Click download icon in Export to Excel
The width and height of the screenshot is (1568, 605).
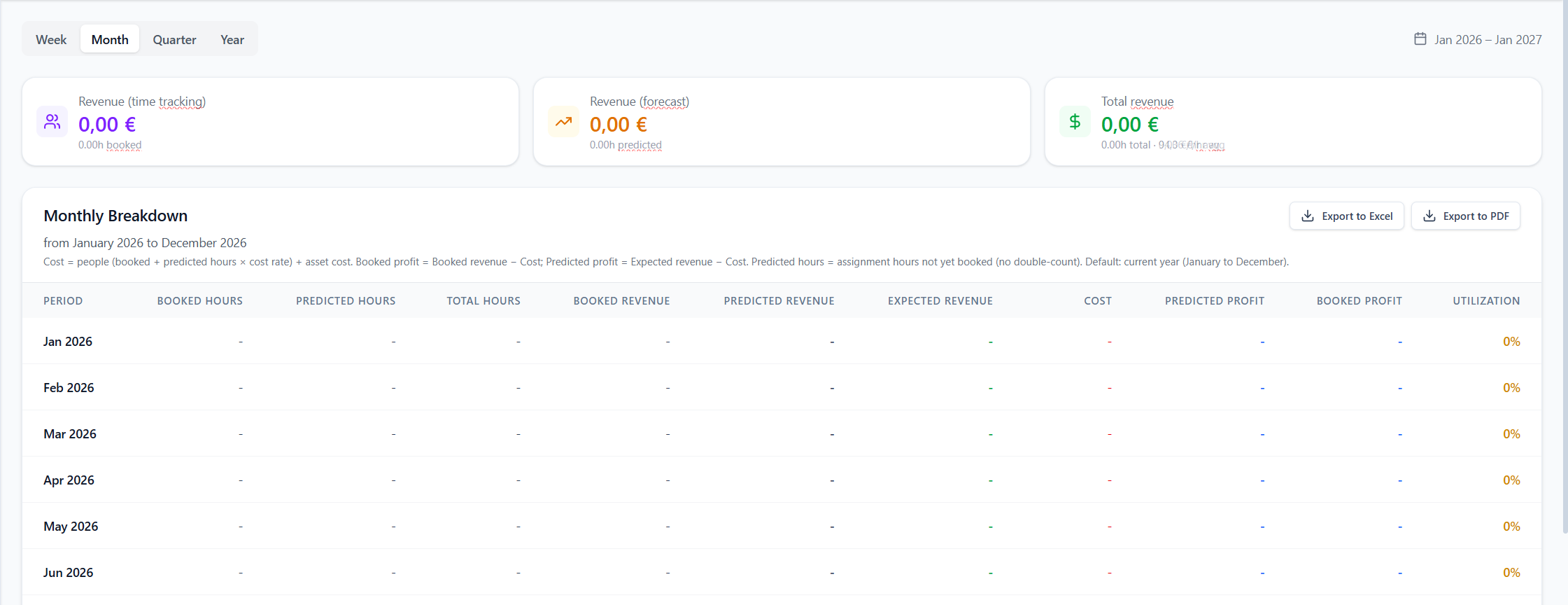coord(1307,216)
